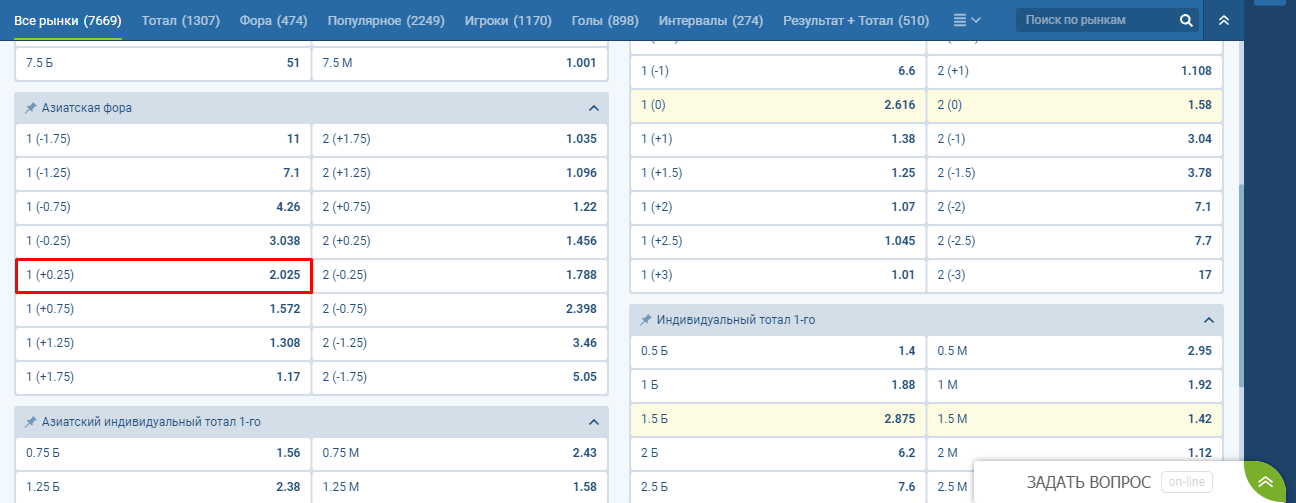Click the double-chevron collapse all icon
1296x503 pixels.
pyautogui.click(x=1224, y=20)
